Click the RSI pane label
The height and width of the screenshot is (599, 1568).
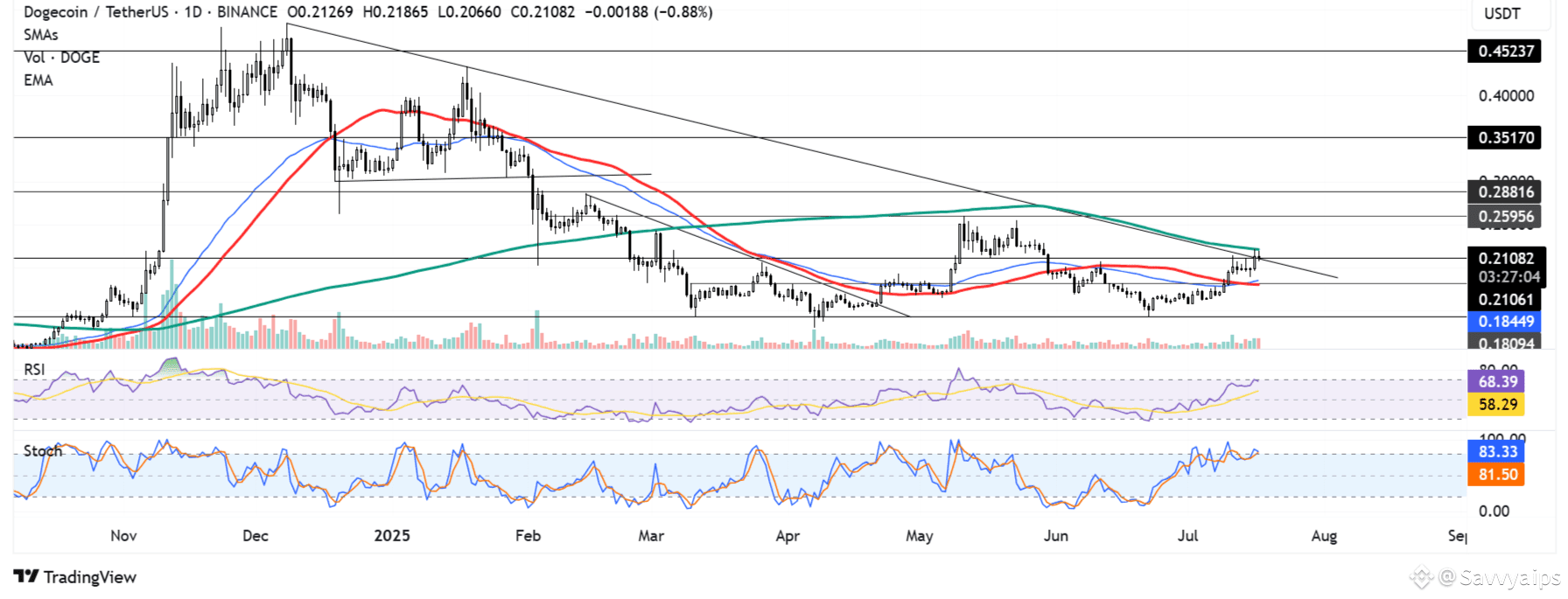click(x=34, y=370)
